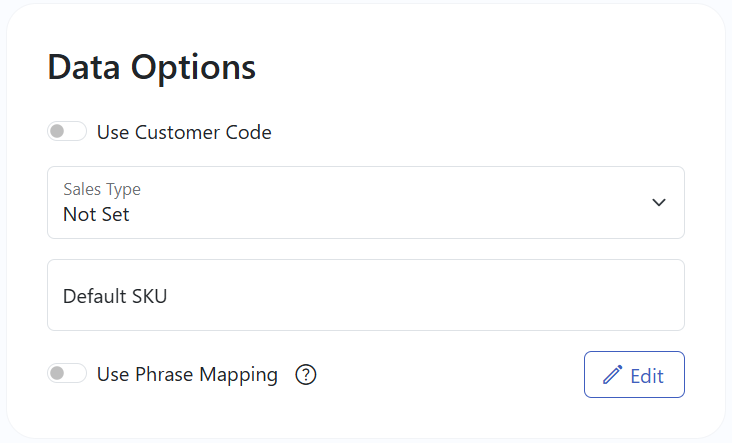Click the grey knob of Phrase Mapping toggle

click(57, 373)
